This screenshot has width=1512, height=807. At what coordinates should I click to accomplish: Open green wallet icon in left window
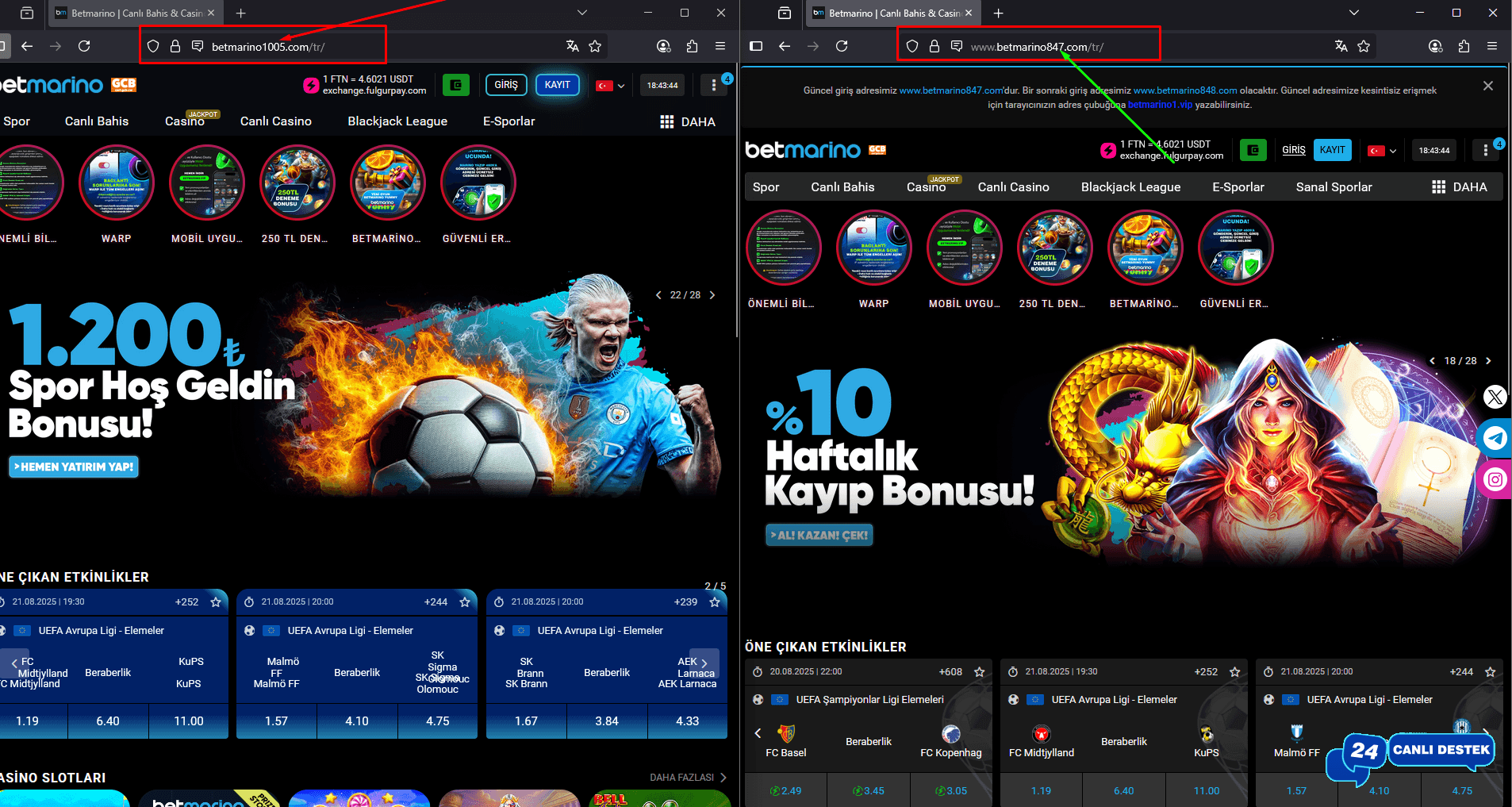tap(455, 85)
